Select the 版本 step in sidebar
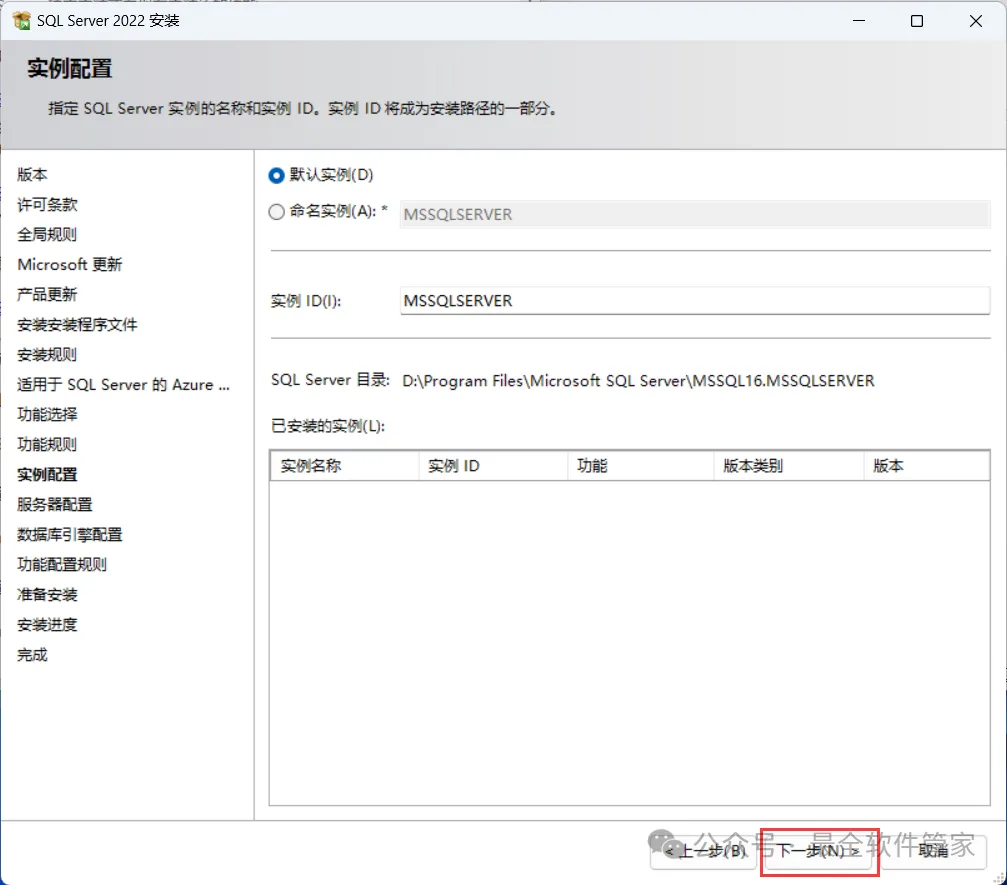This screenshot has height=885, width=1007. (32, 175)
